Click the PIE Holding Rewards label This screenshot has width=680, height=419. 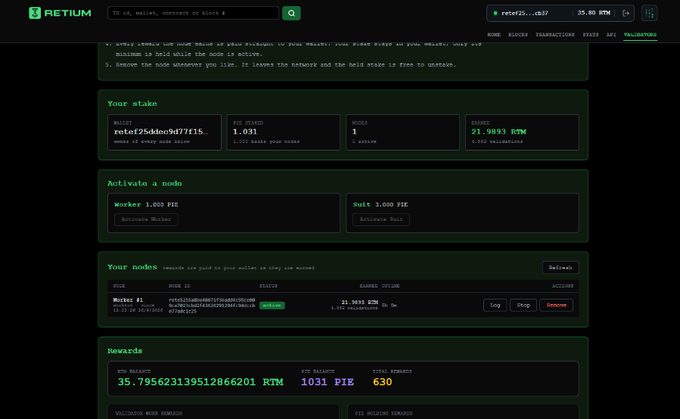click(384, 413)
